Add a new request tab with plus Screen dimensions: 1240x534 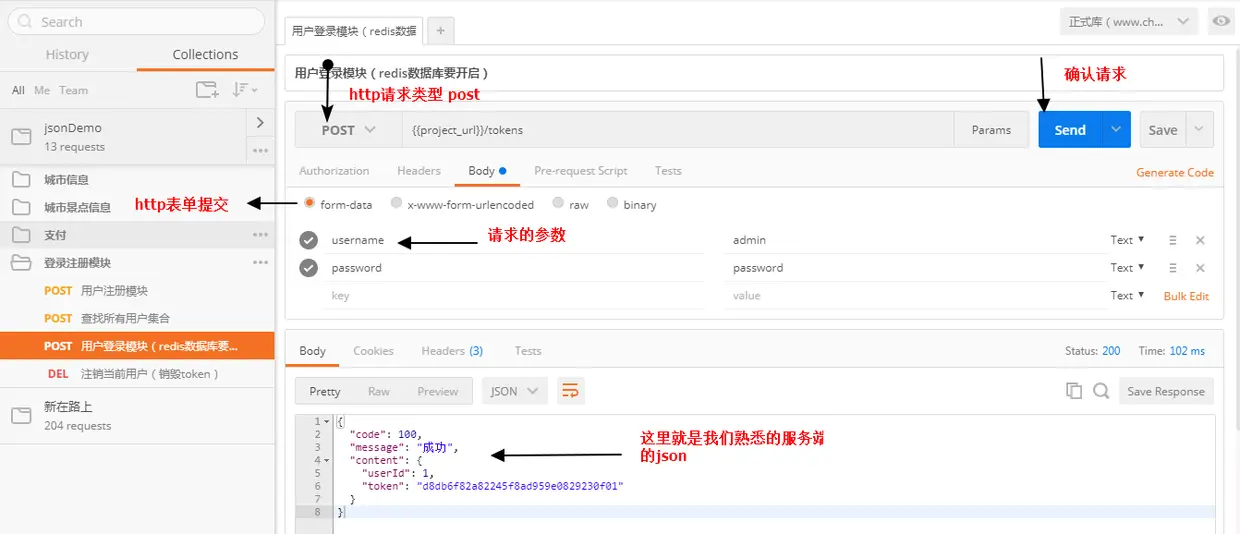click(x=441, y=31)
